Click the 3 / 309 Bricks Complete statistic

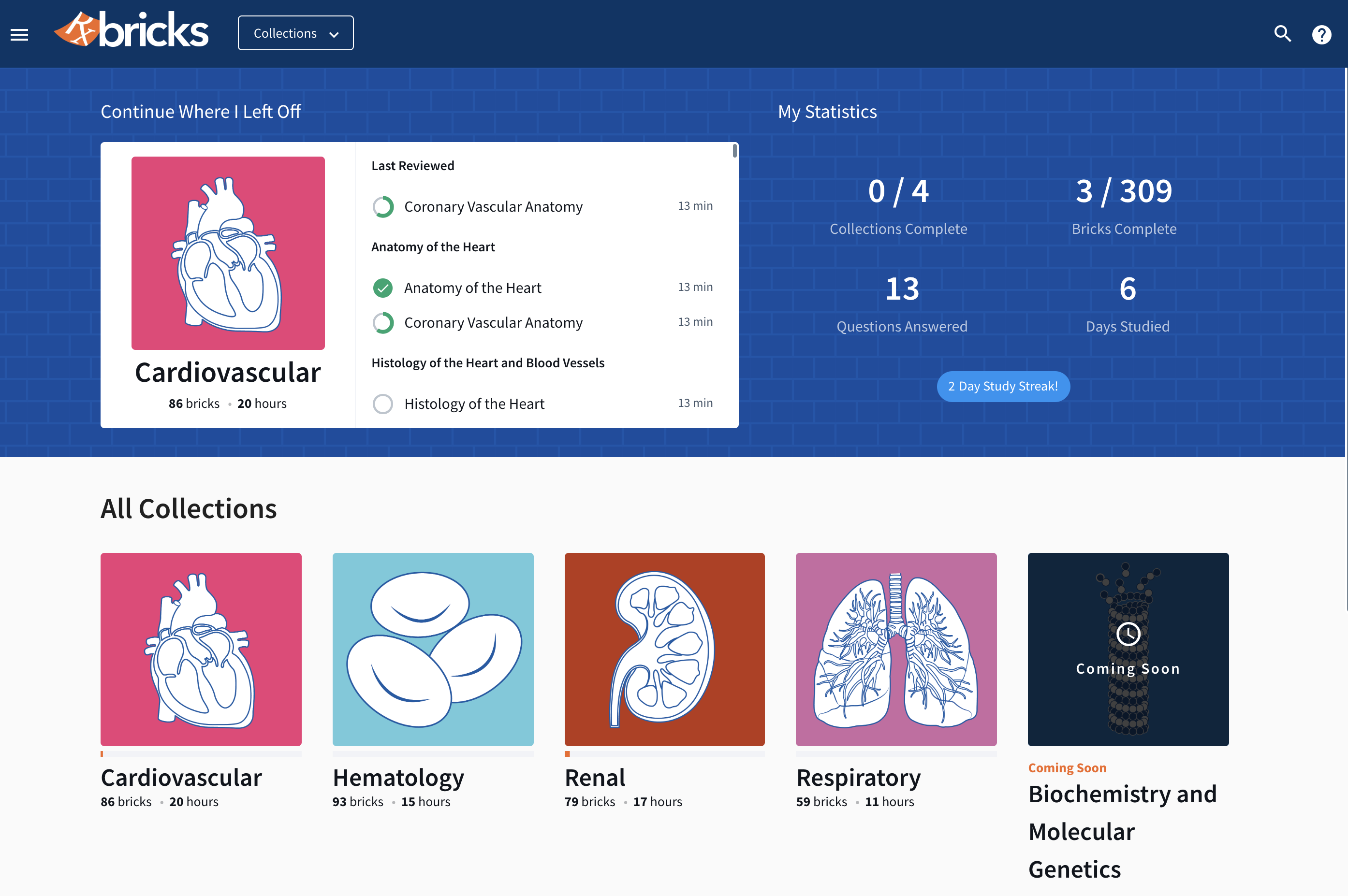(1124, 206)
